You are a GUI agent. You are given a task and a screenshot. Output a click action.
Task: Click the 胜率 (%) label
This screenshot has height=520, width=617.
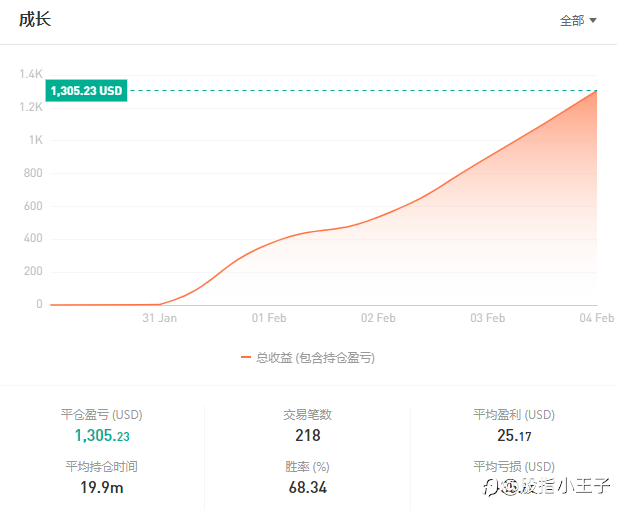tap(308, 466)
